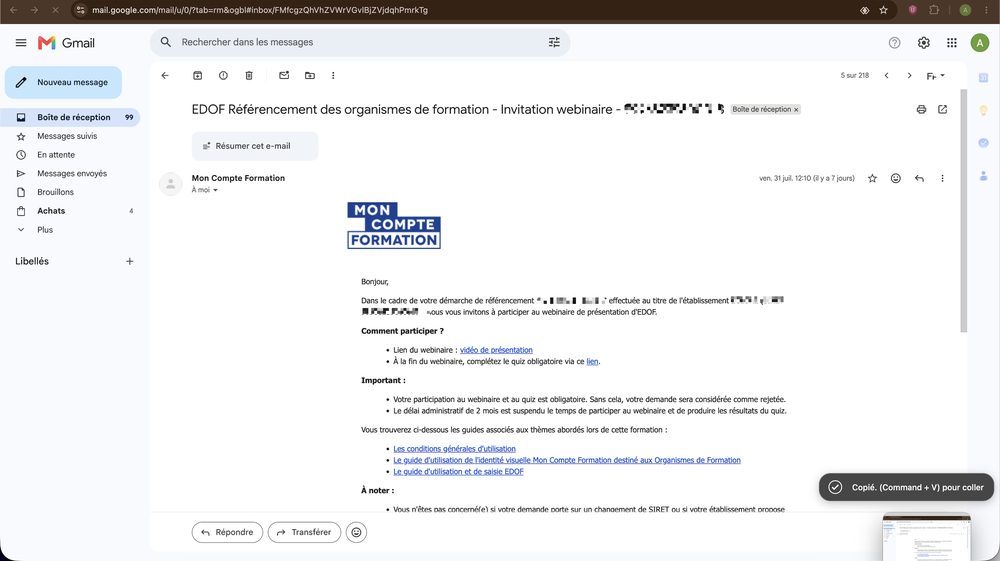The image size is (1000, 561).
Task: Mark the email as unread
Action: pos(284,75)
